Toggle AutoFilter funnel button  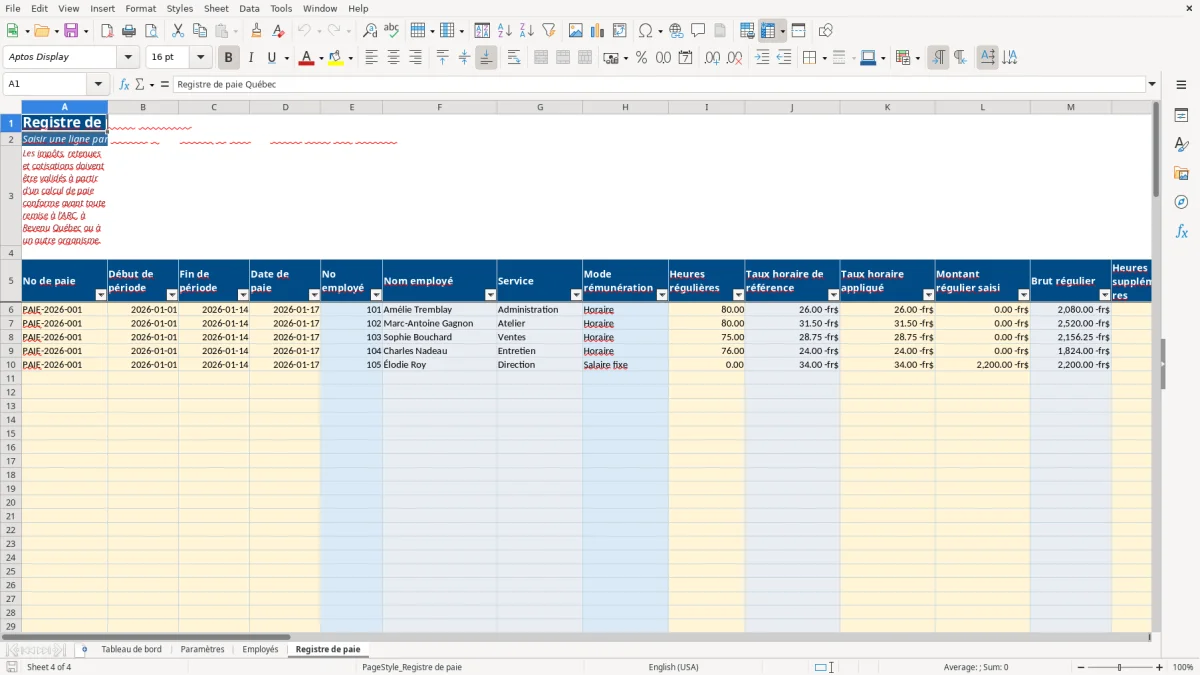pos(549,31)
